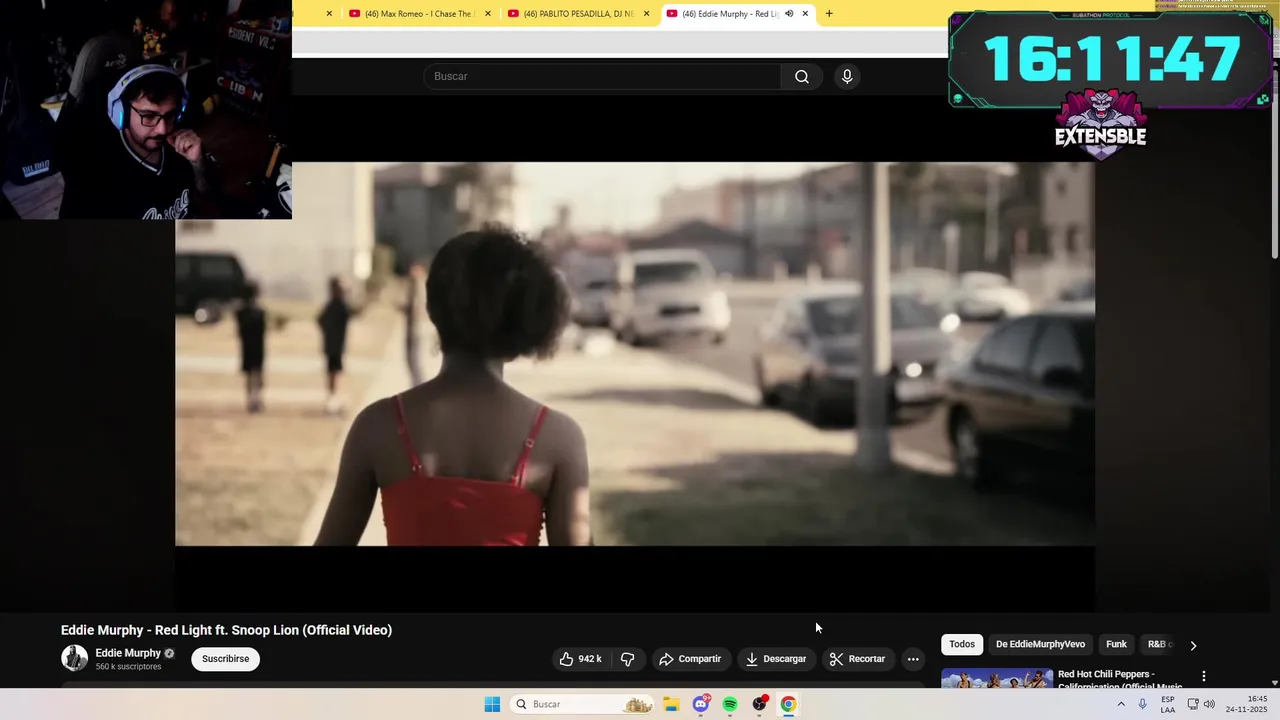Open the Red Hot Chili Peppers video title

tap(1120, 680)
